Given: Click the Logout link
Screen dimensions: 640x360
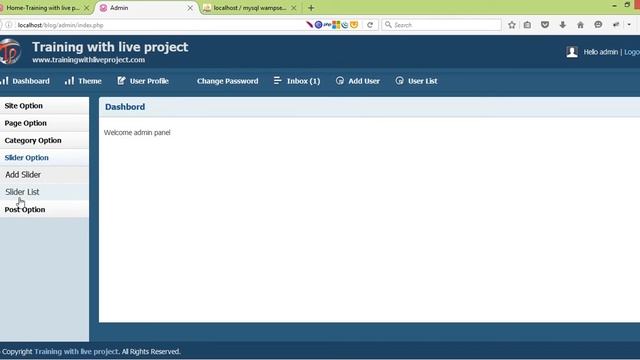Looking at the screenshot, I should pos(632,52).
